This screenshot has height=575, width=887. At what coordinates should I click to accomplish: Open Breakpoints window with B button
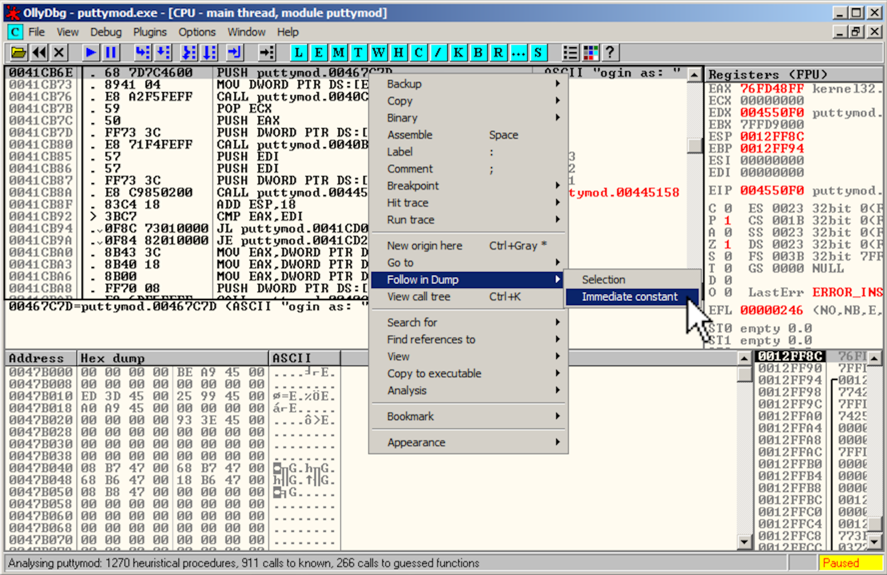coord(478,52)
